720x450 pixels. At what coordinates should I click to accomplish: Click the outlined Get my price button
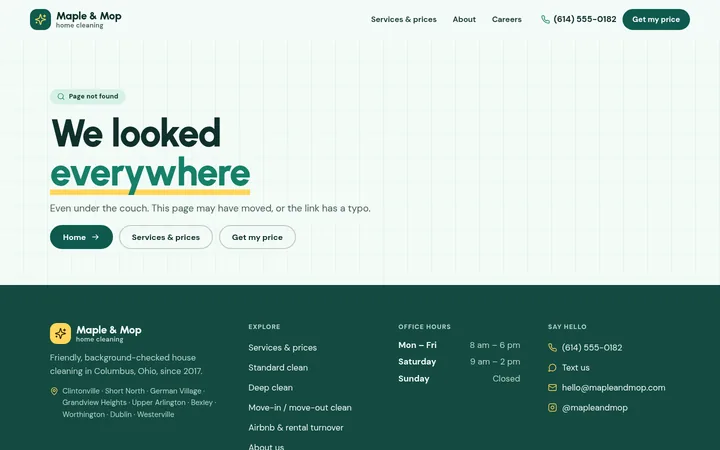pyautogui.click(x=257, y=237)
